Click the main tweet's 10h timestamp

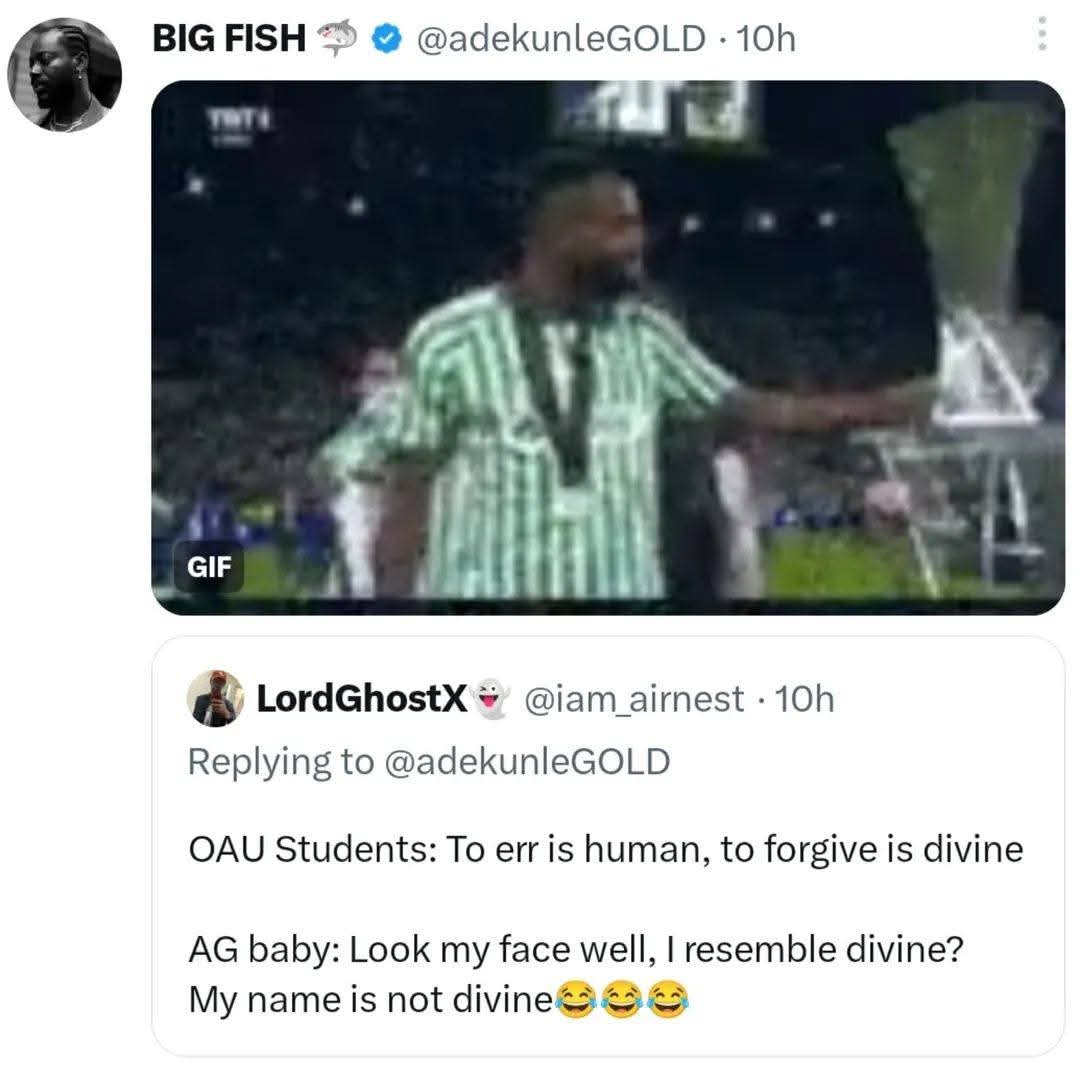[765, 39]
